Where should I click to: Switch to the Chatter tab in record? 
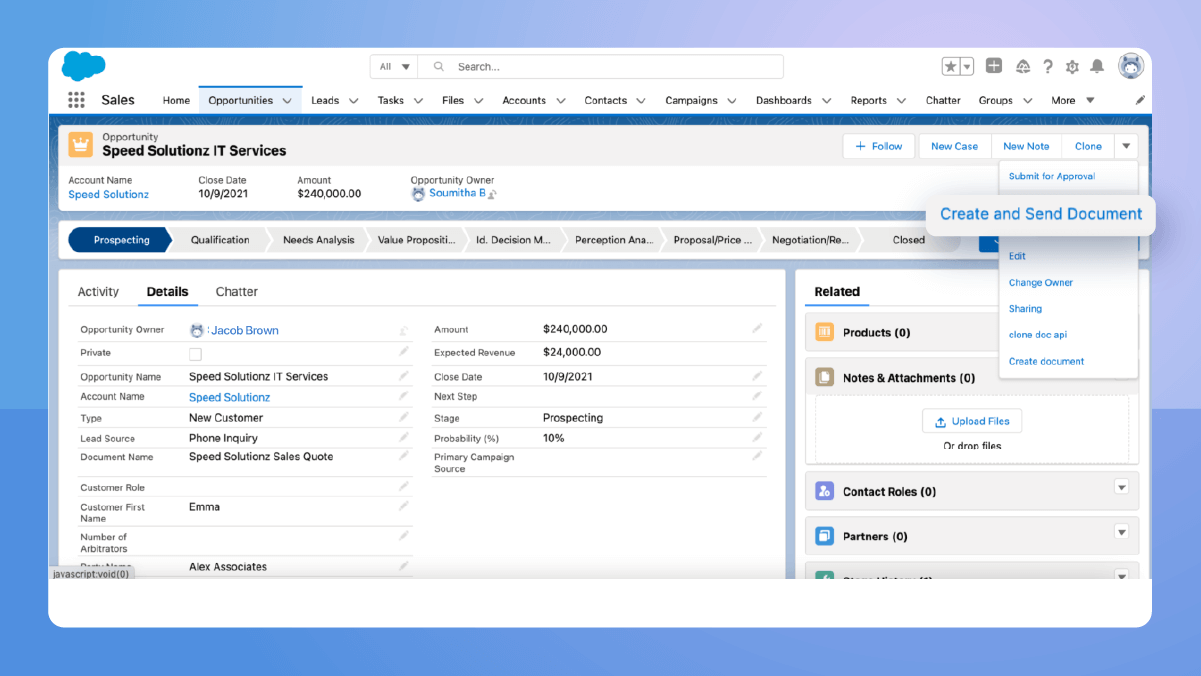tap(237, 292)
